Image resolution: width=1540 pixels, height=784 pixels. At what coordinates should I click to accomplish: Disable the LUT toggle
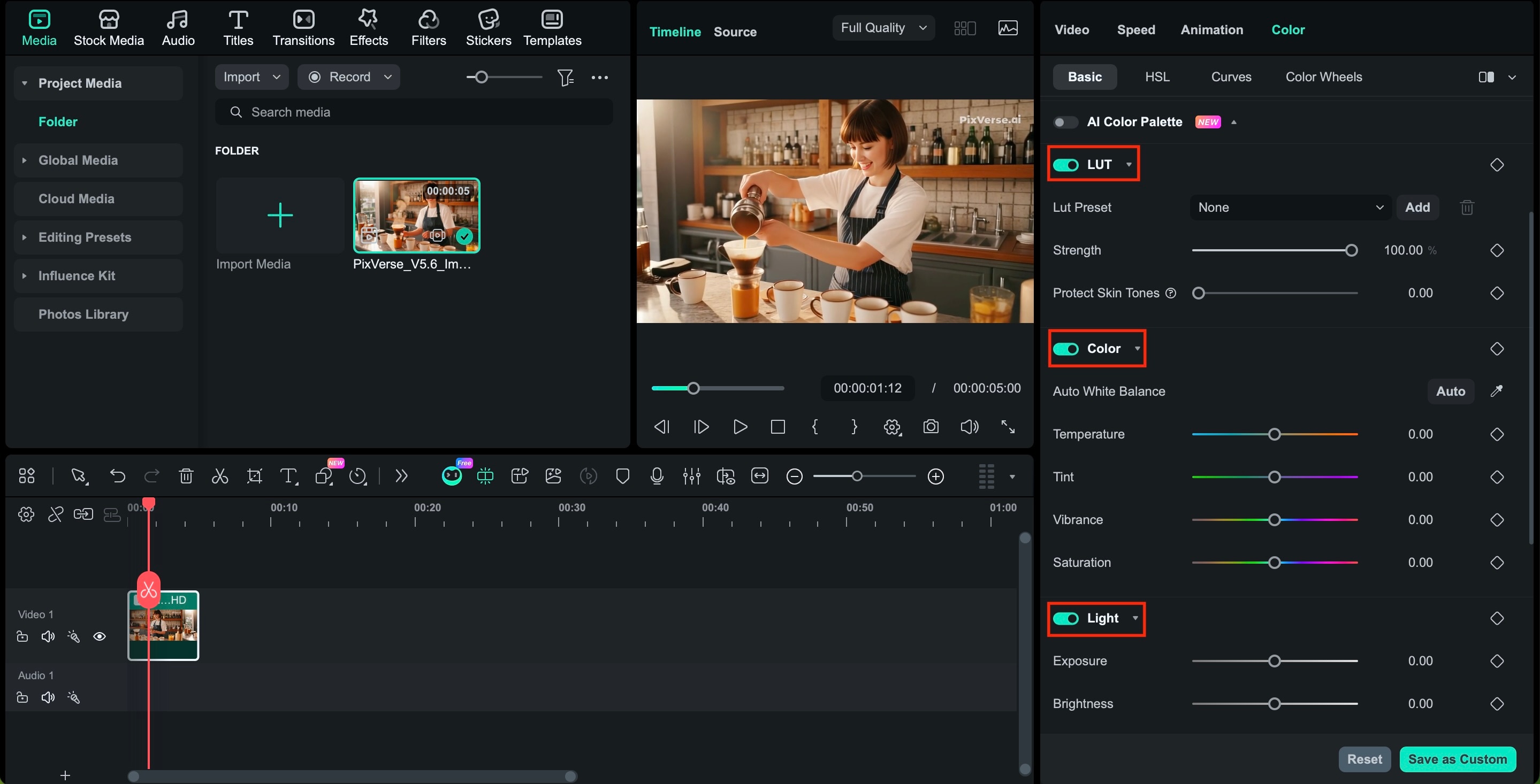pos(1066,164)
